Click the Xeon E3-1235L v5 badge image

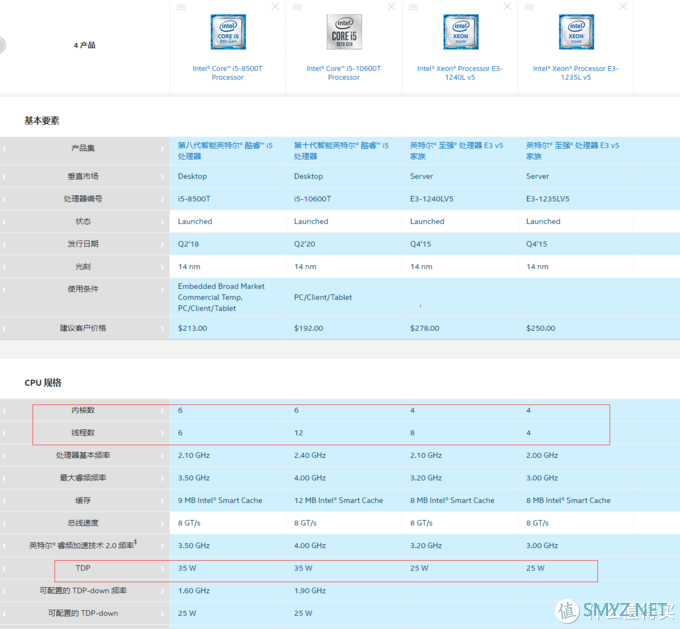click(x=576, y=32)
